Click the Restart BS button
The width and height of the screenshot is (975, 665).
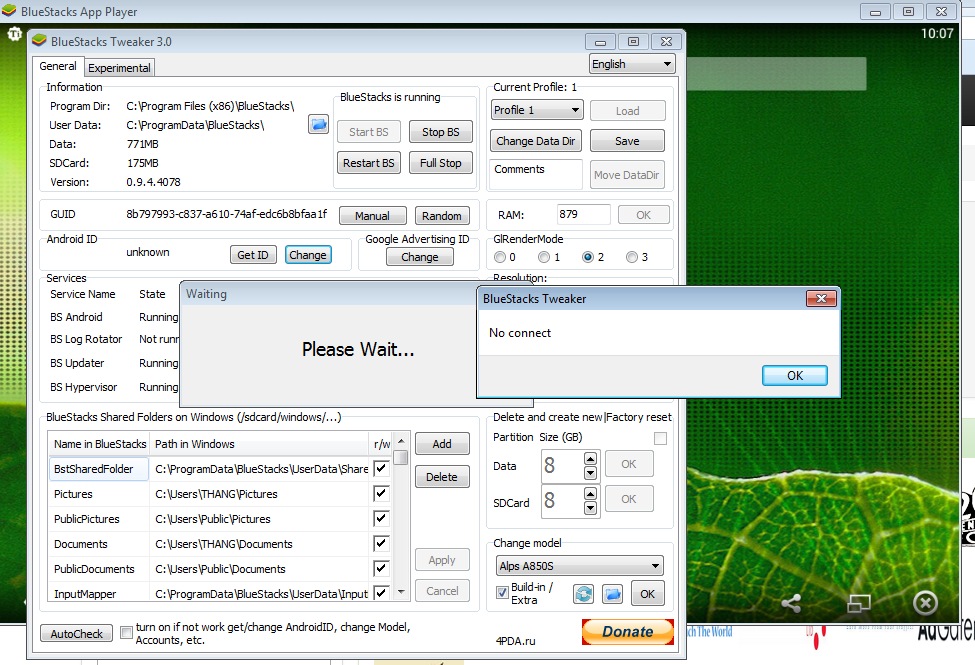tap(369, 163)
